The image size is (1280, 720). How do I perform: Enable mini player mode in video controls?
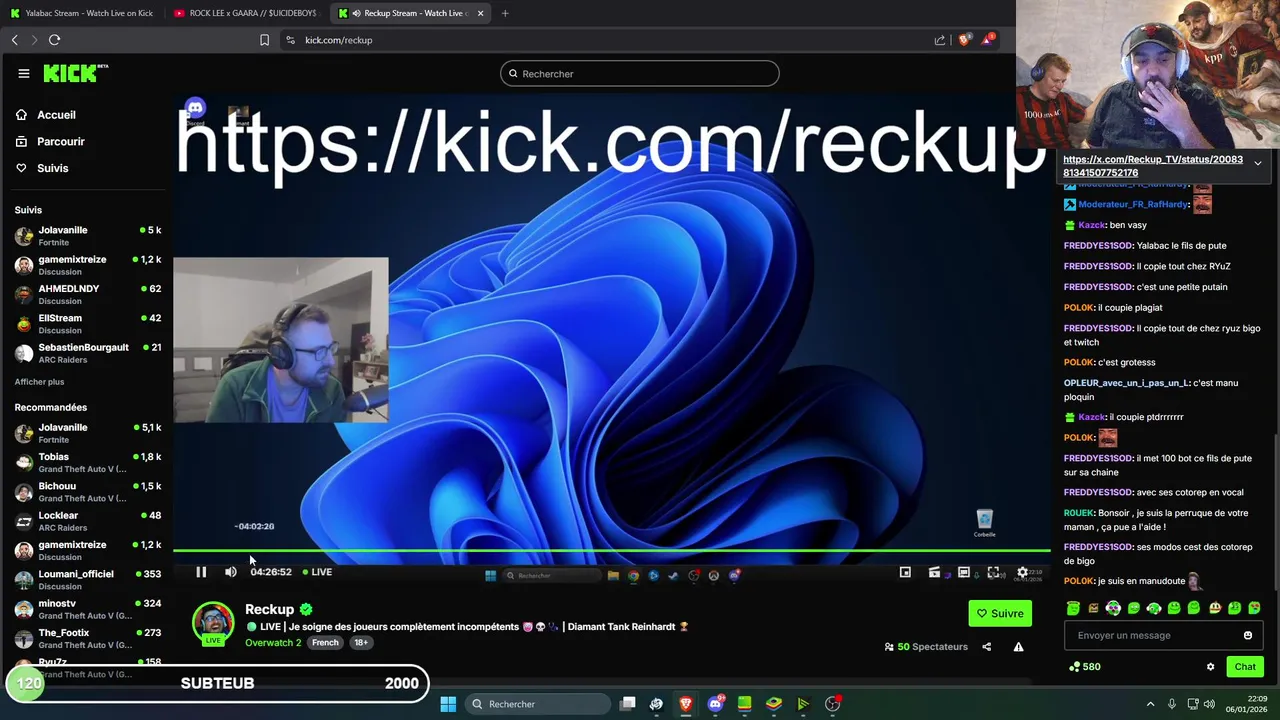(x=905, y=572)
